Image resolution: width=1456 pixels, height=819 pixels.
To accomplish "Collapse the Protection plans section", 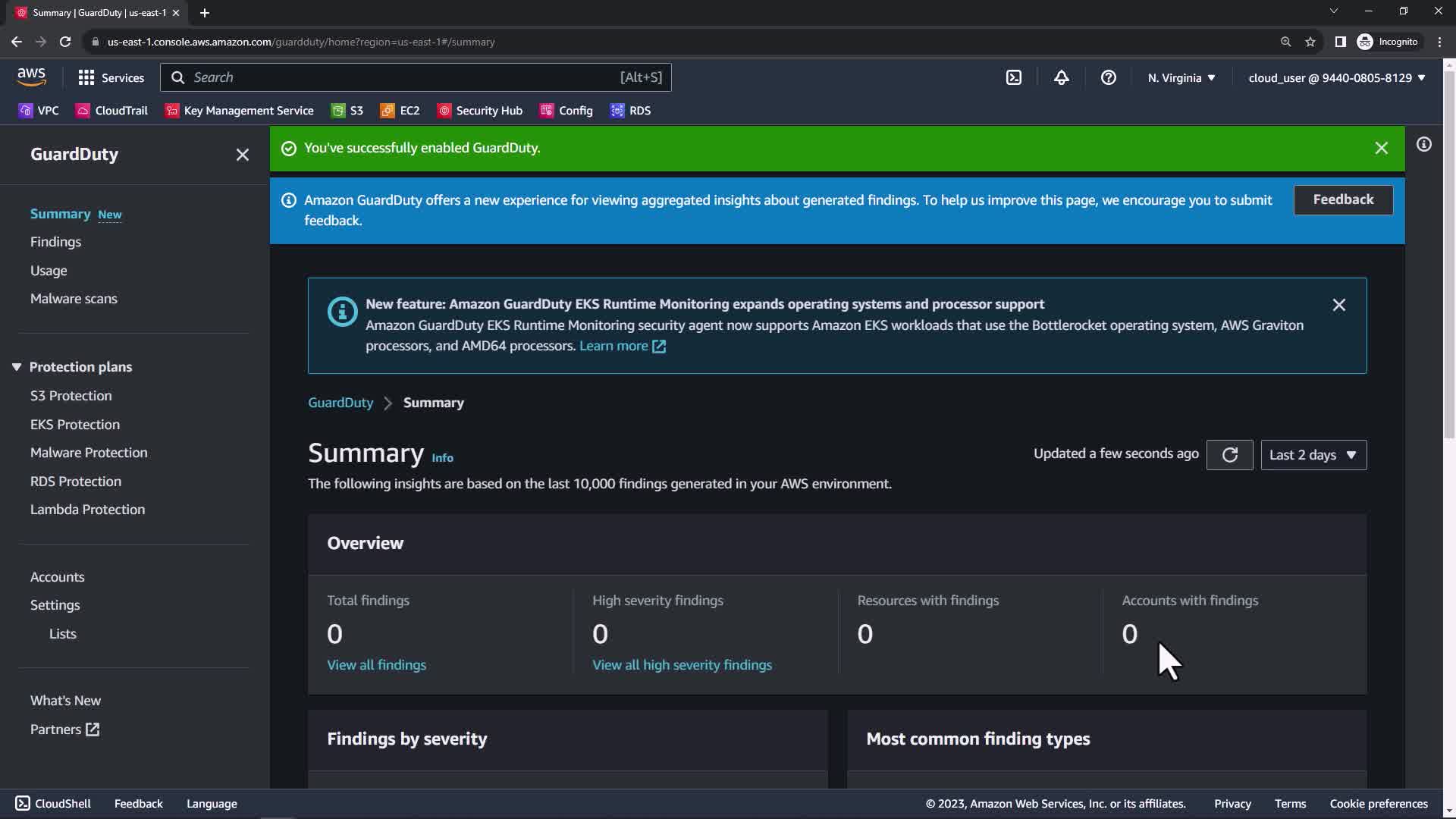I will point(17,367).
